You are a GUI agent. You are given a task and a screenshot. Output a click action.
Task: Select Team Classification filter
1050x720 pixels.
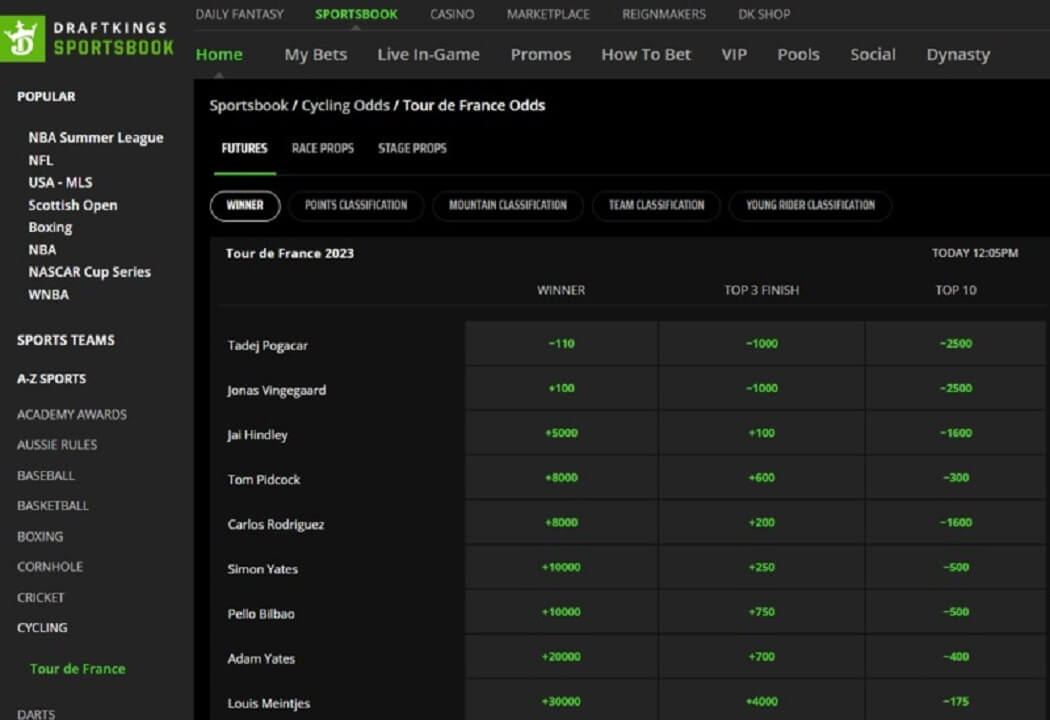(656, 205)
